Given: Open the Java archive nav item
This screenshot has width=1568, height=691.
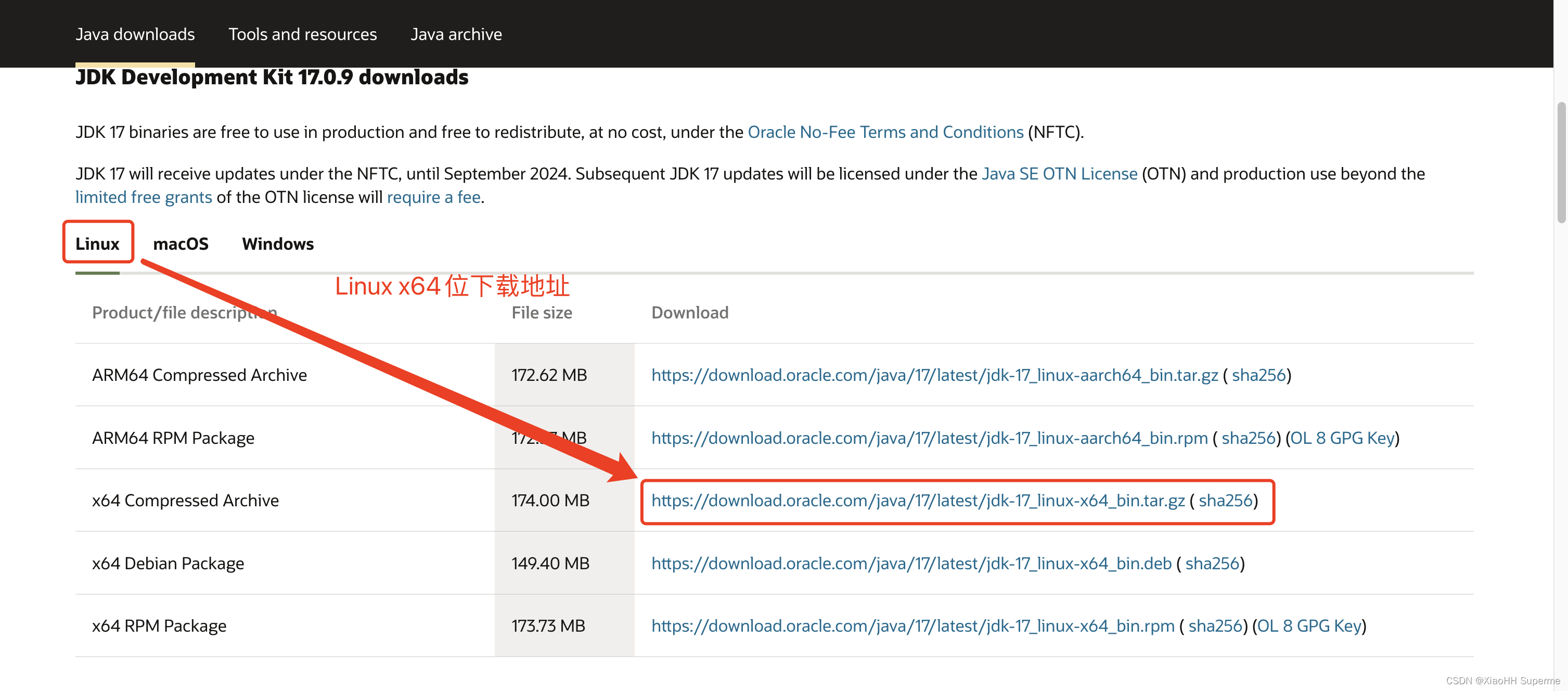Looking at the screenshot, I should pyautogui.click(x=456, y=34).
